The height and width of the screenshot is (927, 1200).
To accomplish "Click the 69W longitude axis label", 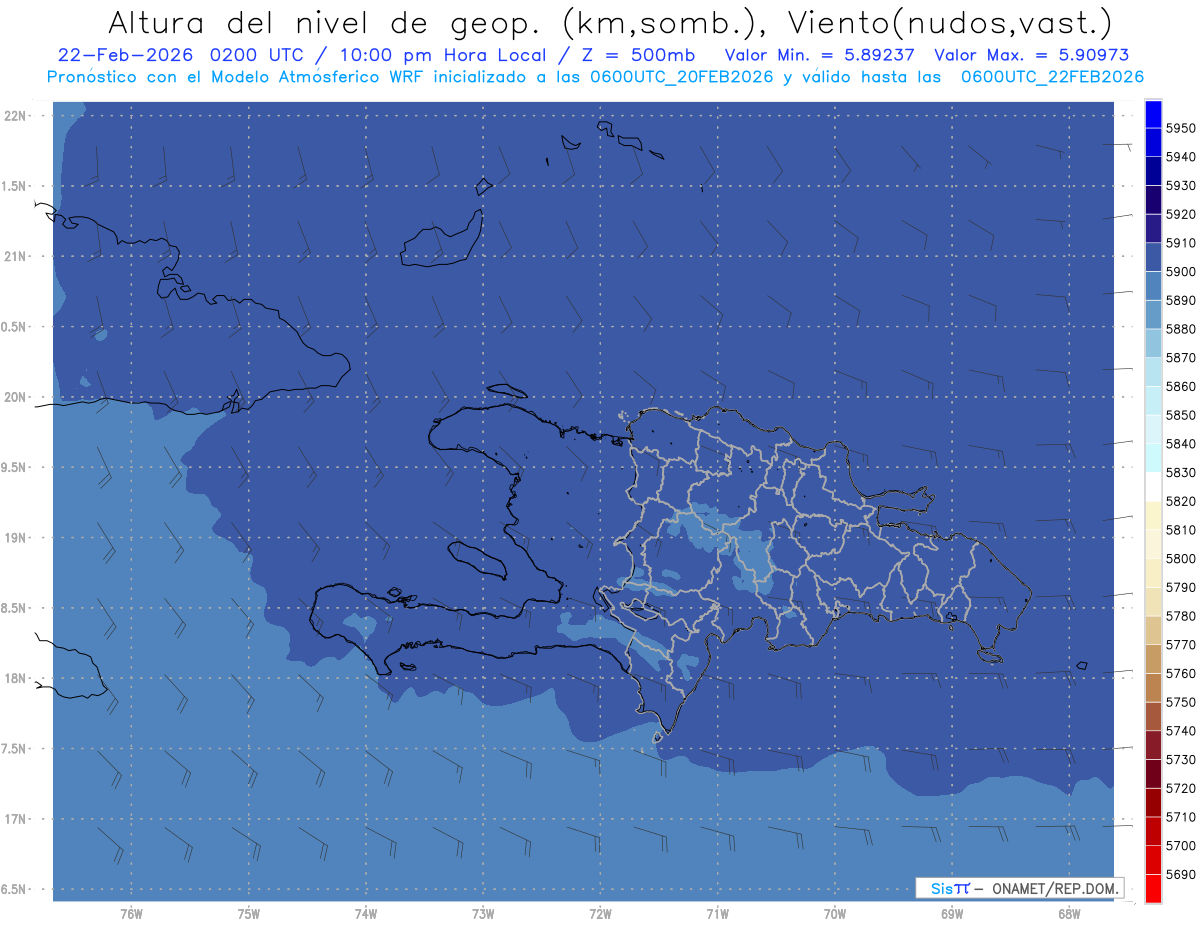I will [951, 914].
